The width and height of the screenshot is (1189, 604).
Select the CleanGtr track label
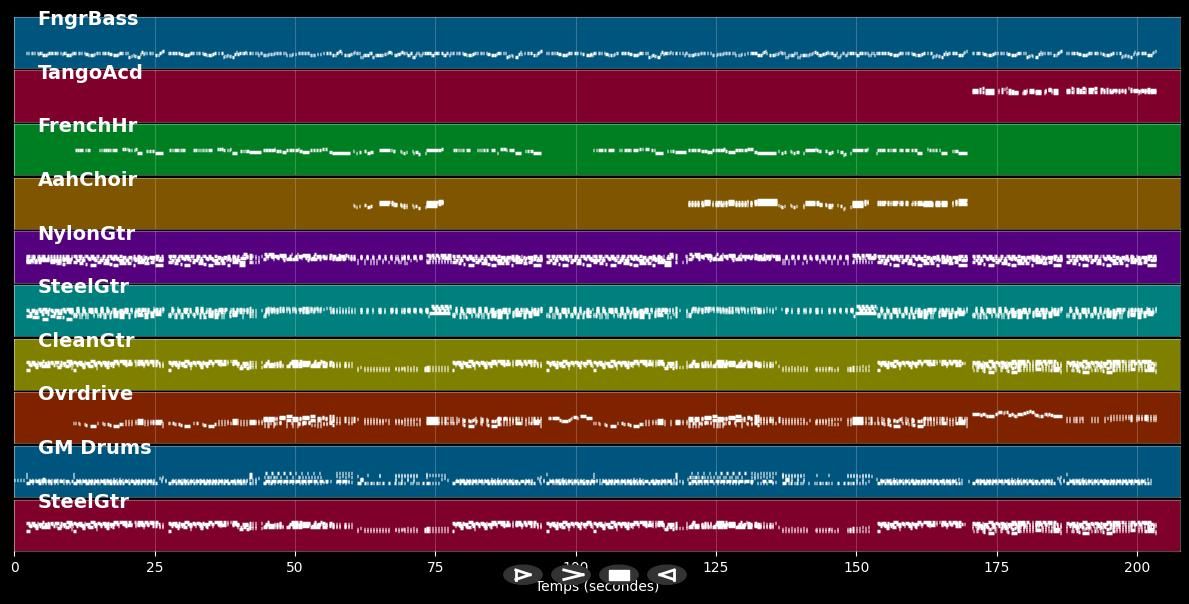(86, 341)
